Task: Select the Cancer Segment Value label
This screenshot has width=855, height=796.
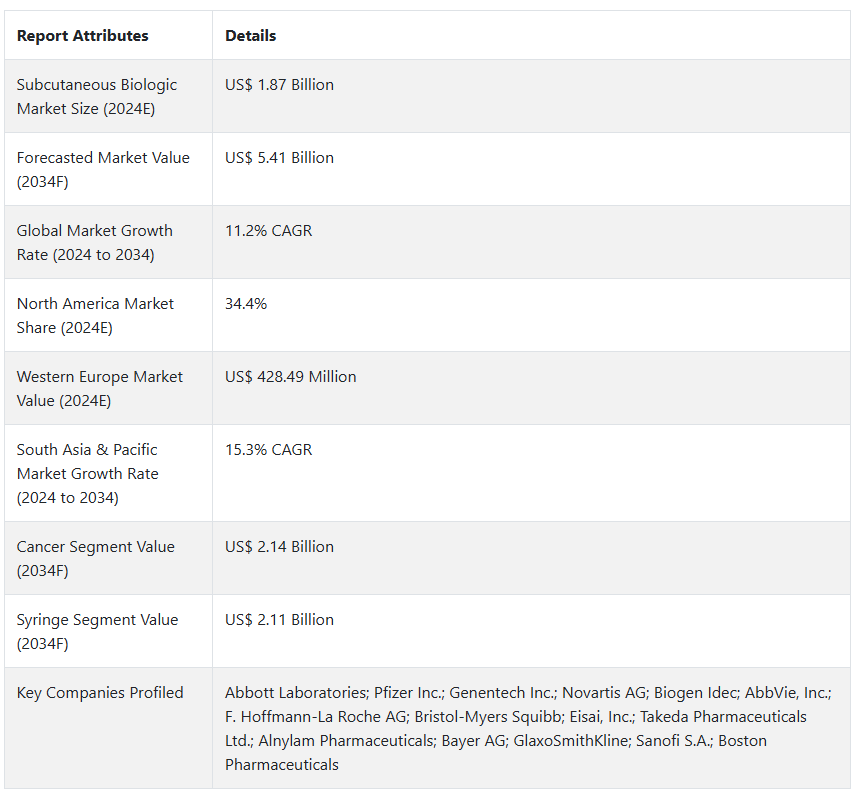Action: click(95, 559)
